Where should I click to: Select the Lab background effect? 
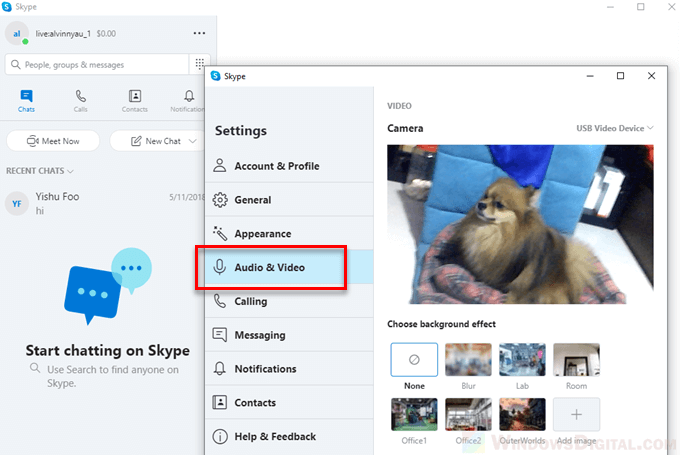tap(522, 360)
